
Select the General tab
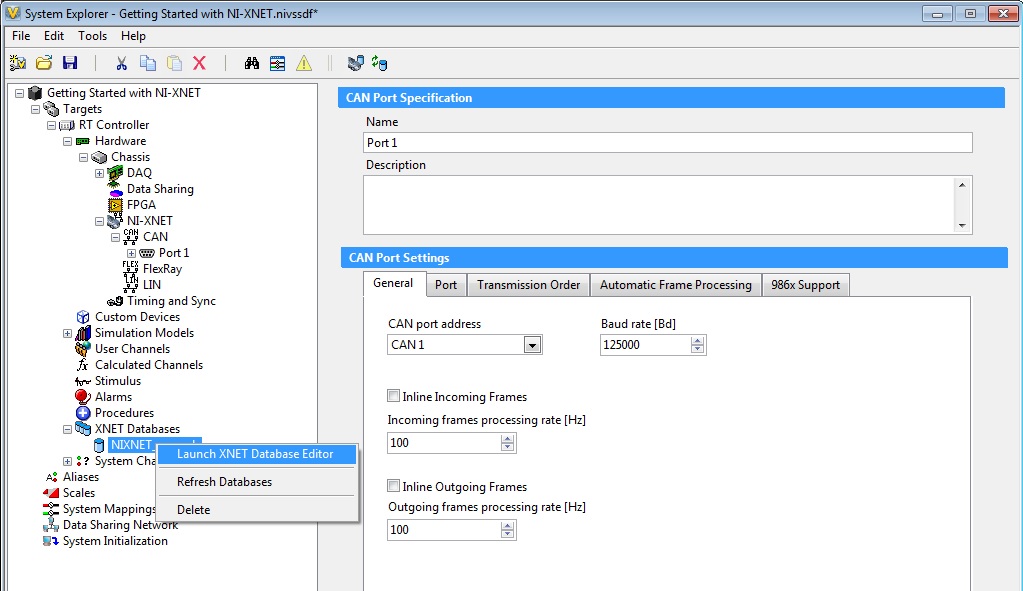pyautogui.click(x=393, y=283)
